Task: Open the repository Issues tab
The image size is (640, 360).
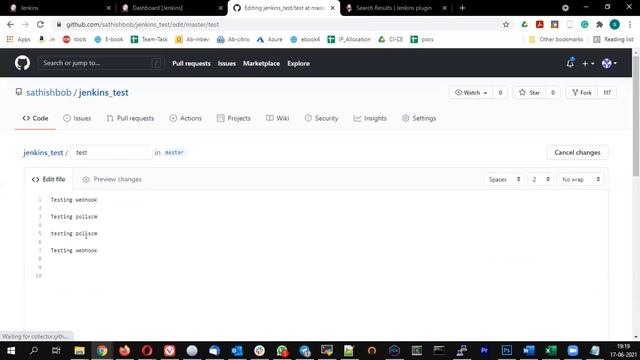Action: click(77, 118)
